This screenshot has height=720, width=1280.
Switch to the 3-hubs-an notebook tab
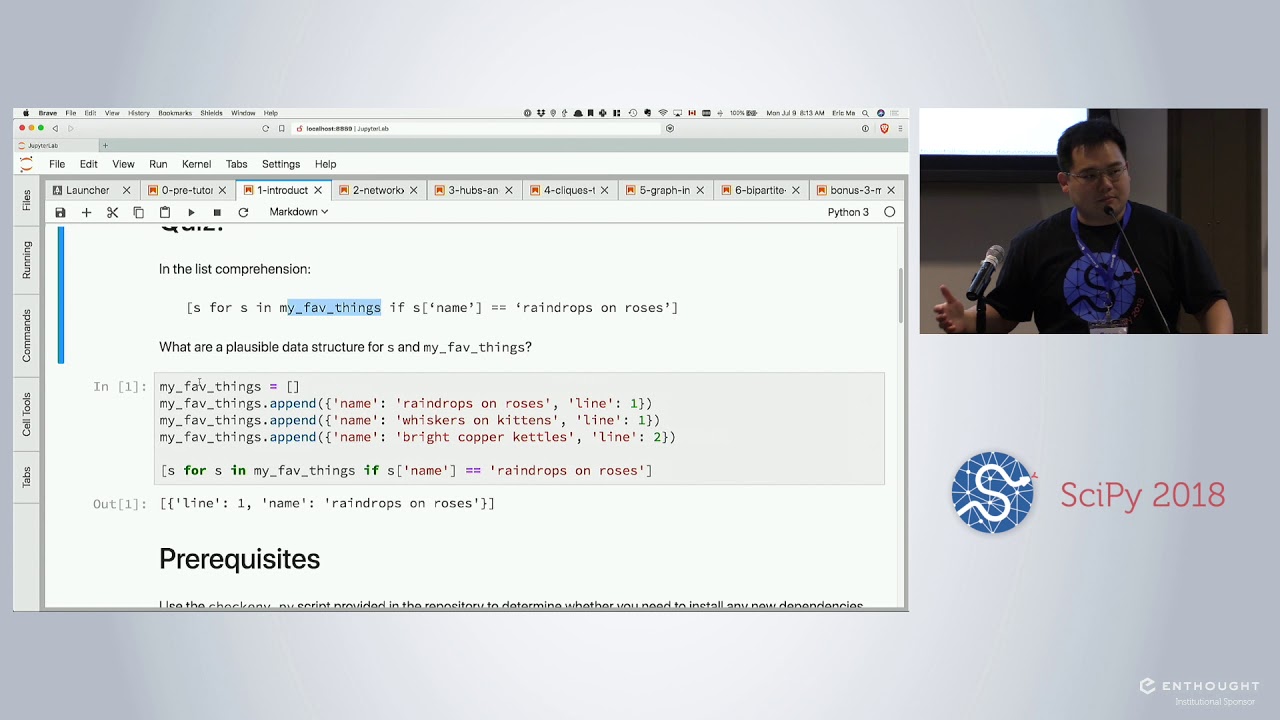tap(473, 190)
